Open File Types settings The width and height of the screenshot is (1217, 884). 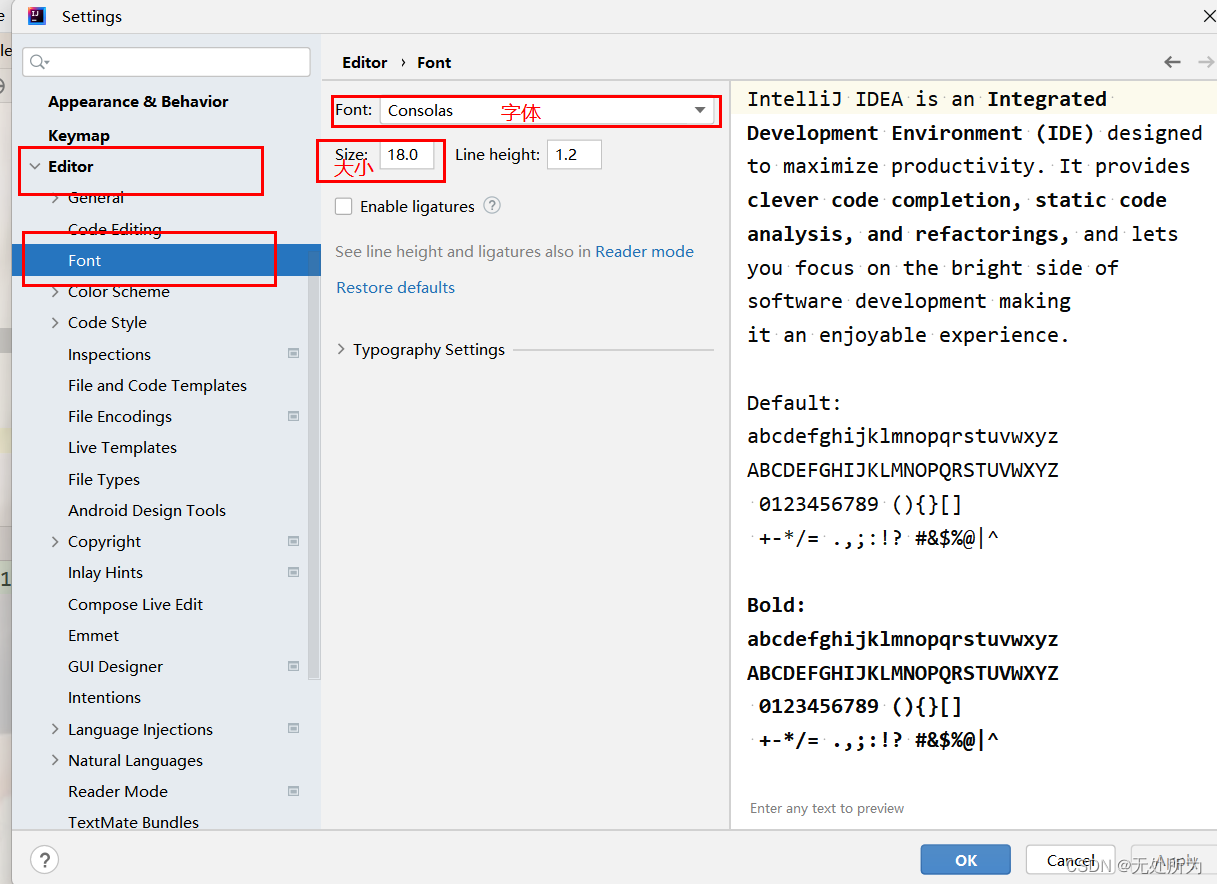pyautogui.click(x=104, y=479)
